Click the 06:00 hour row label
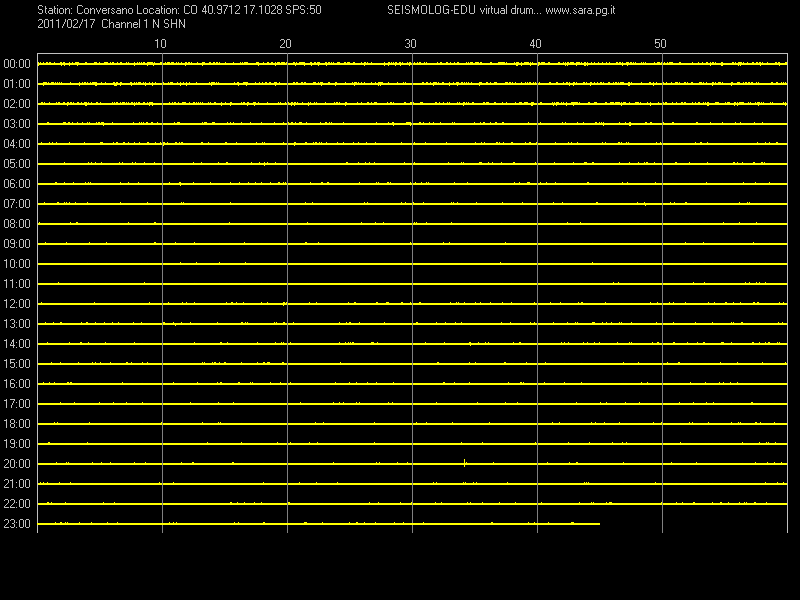The width and height of the screenshot is (800, 600). point(17,184)
